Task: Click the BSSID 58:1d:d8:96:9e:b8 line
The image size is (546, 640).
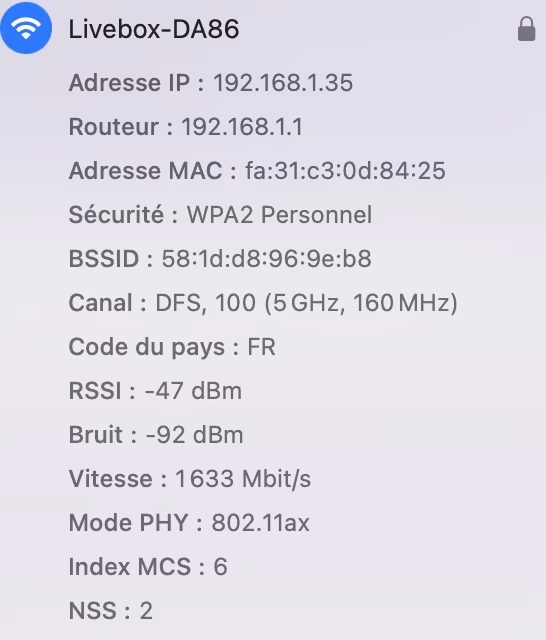Action: click(220, 259)
